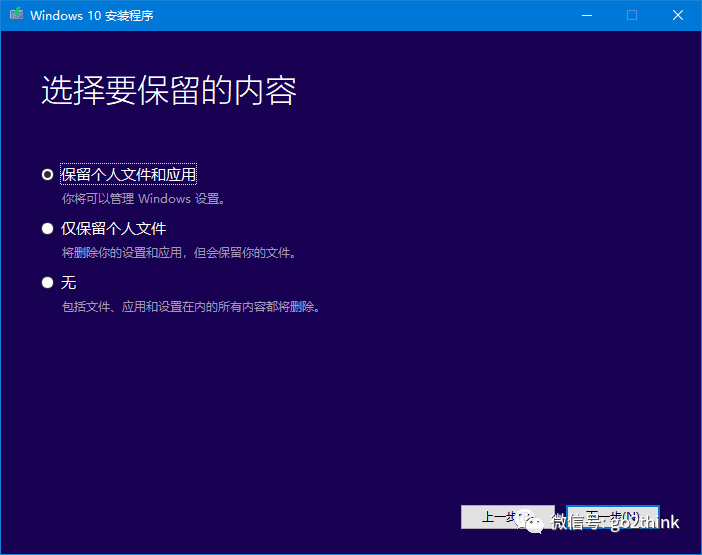This screenshot has width=702, height=555.
Task: Click the description 你将可以管理 Windows 设置
Action: (143, 199)
